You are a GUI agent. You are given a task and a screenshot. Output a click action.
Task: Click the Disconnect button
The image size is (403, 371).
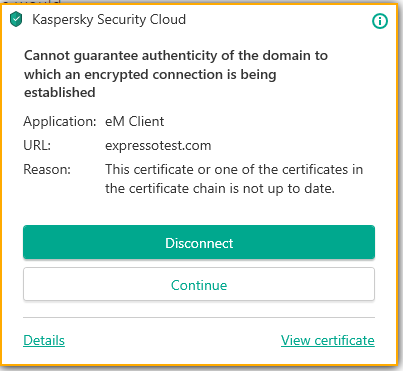[x=199, y=242]
